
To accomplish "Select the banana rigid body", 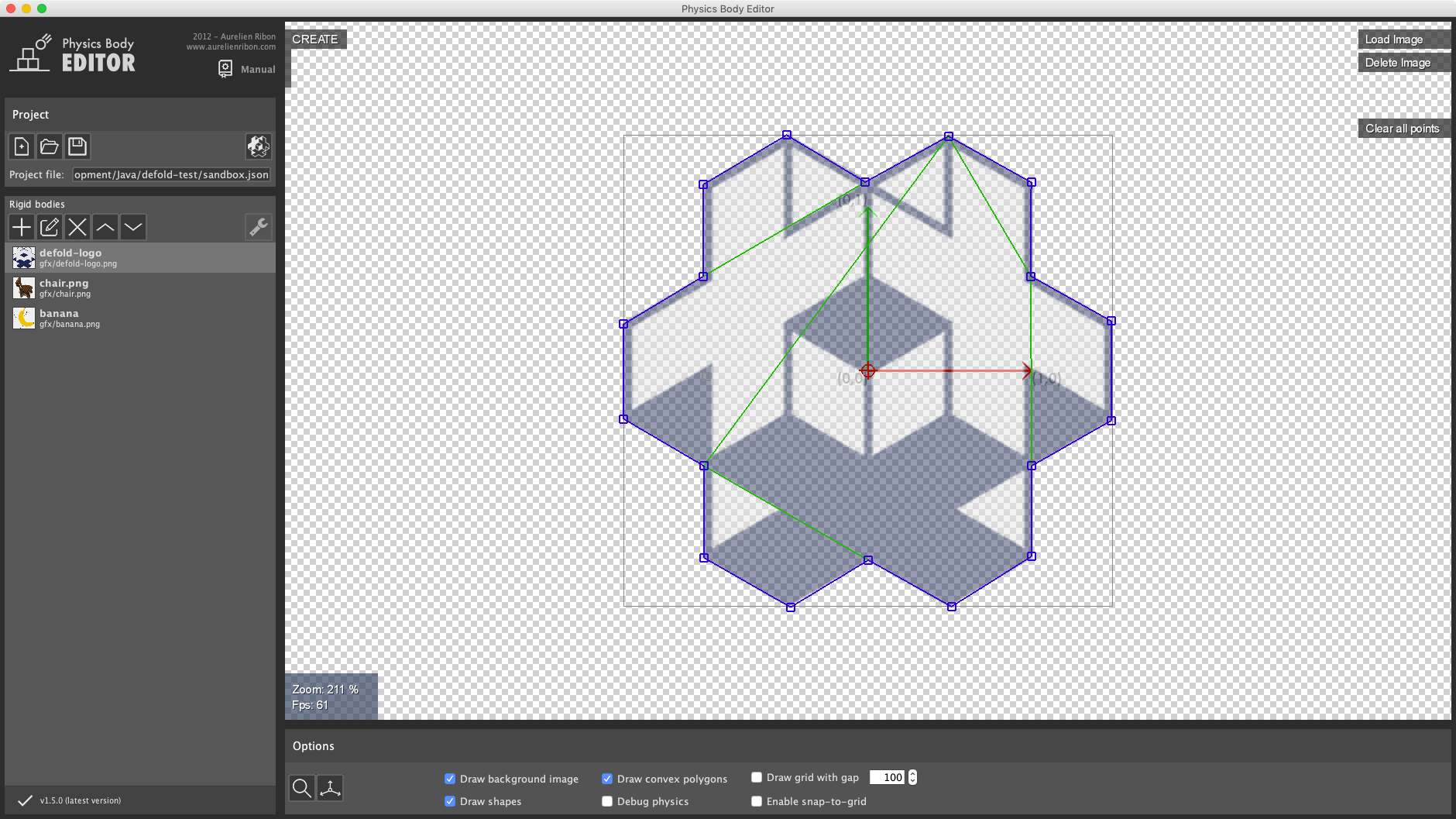I will (x=140, y=318).
